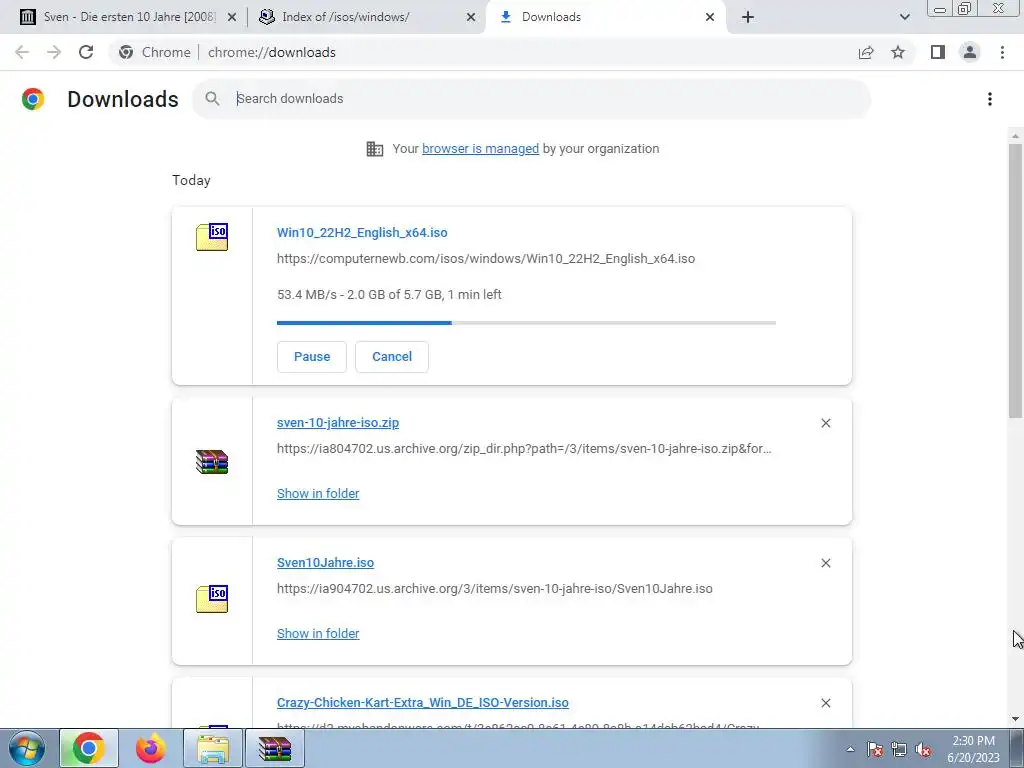Click the taskbar clock showing 2:30 PM
Image resolution: width=1024 pixels, height=768 pixels.
pyautogui.click(x=973, y=749)
